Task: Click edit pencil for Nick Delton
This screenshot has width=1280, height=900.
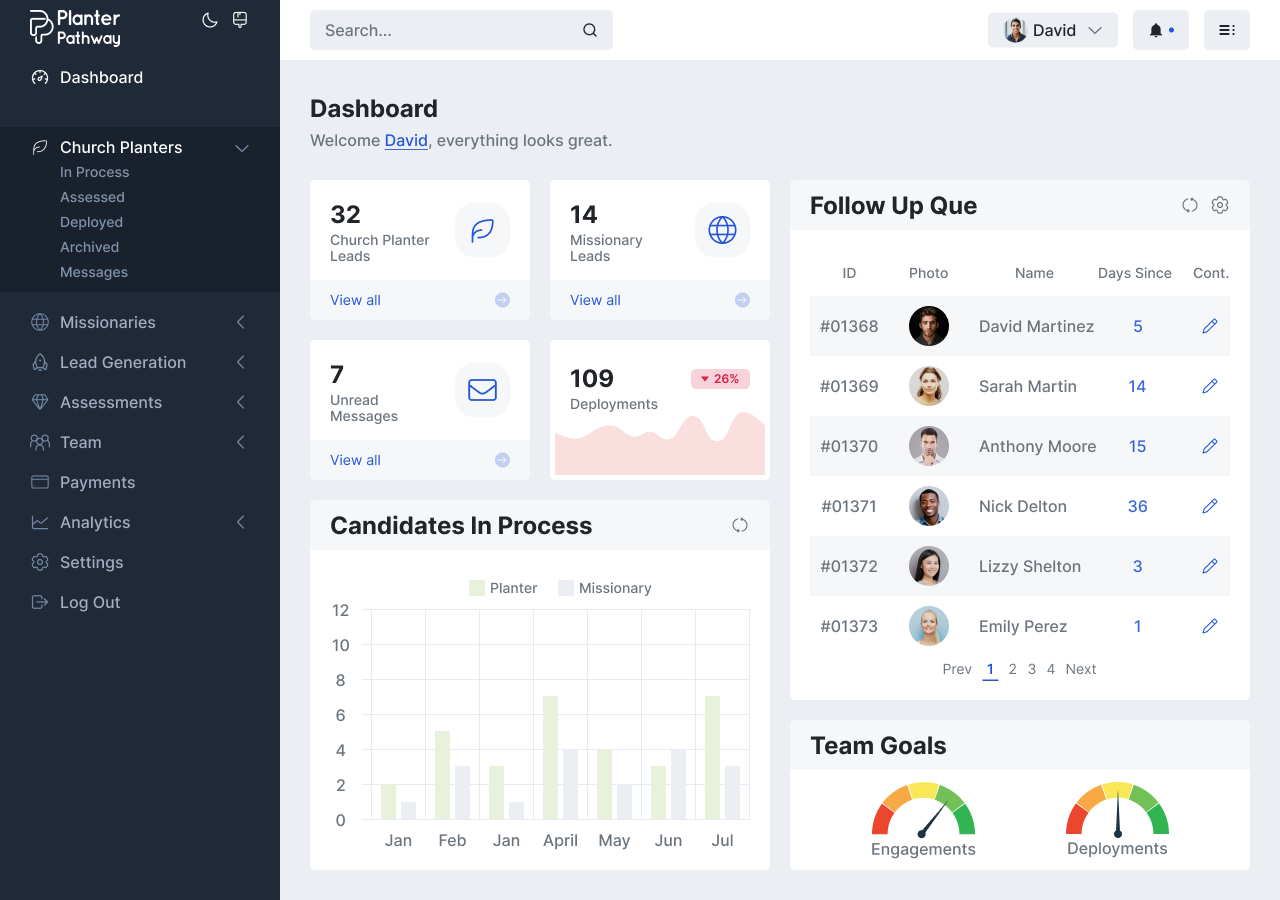Action: (x=1210, y=506)
